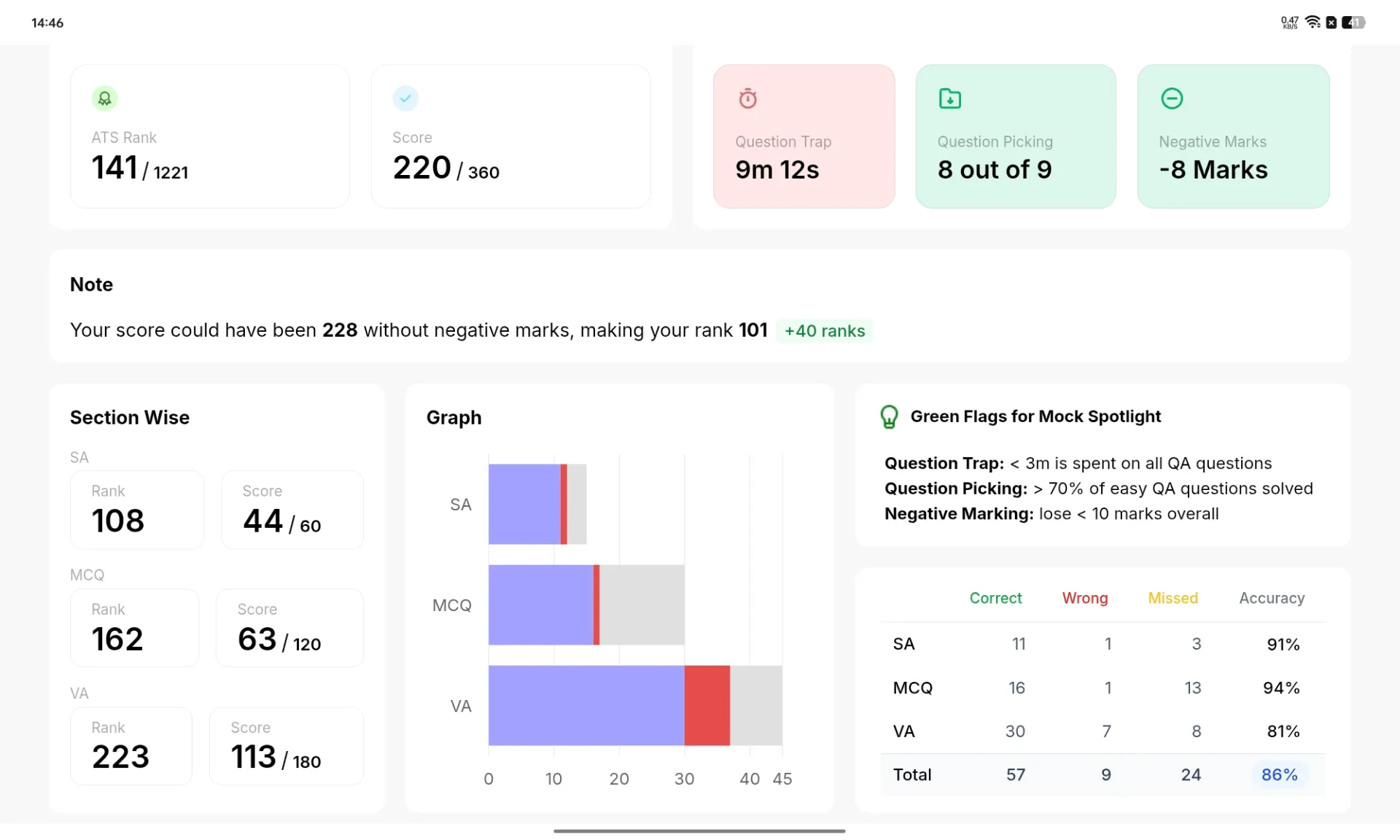This screenshot has width=1400, height=840.
Task: Click the Question Picking folder icon
Action: 950,98
